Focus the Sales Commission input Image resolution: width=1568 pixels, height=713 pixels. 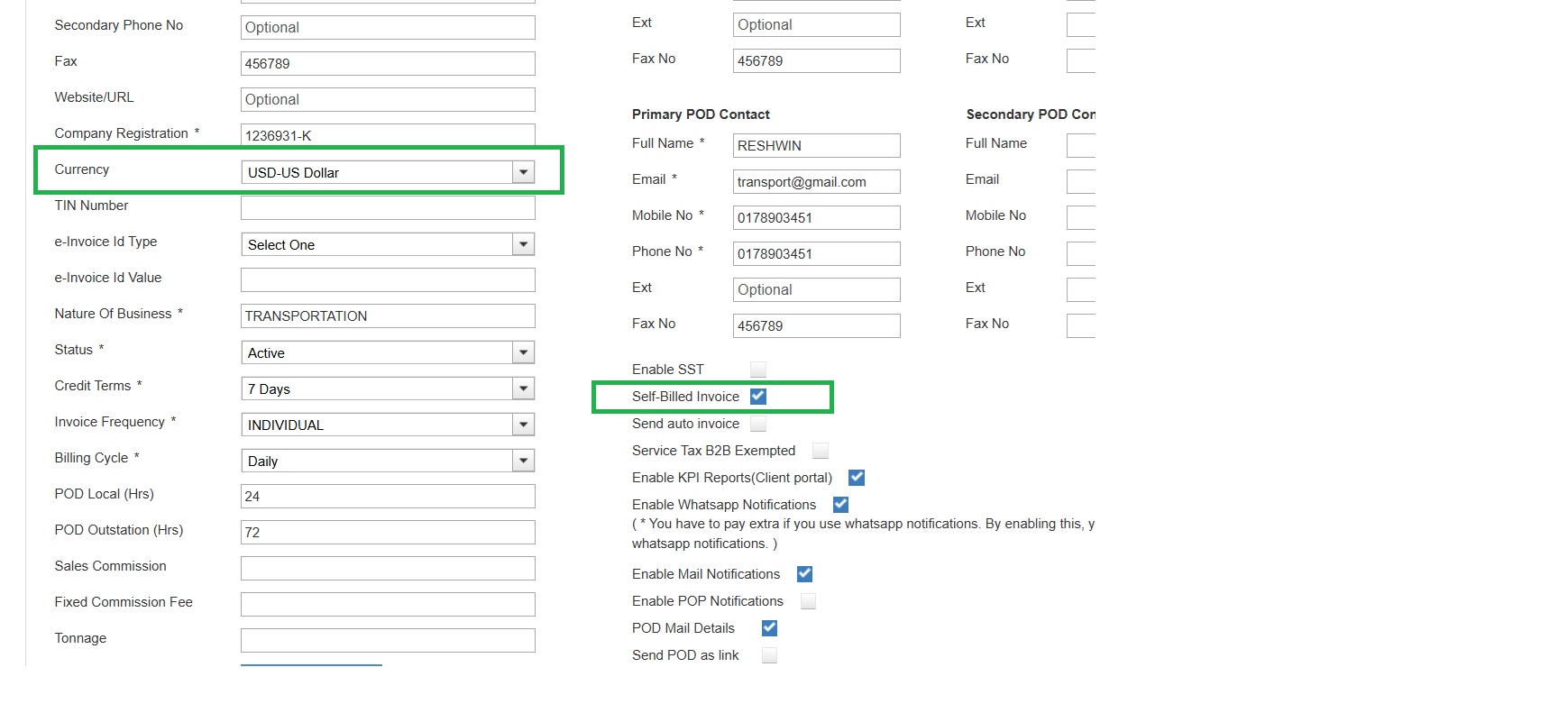tap(388, 568)
